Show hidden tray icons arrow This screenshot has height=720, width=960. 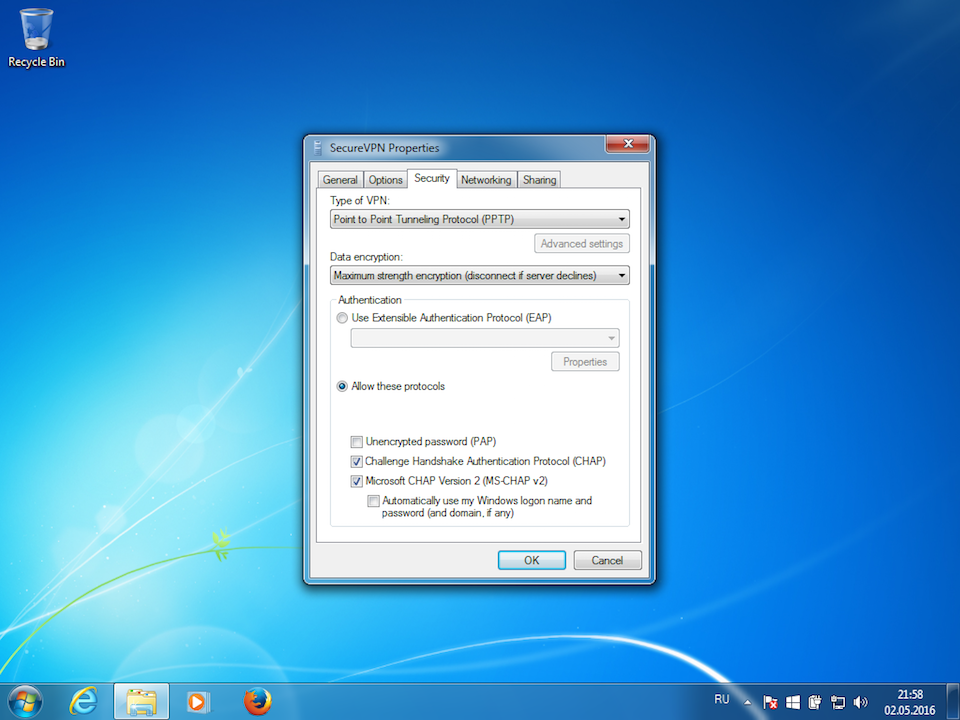(747, 702)
